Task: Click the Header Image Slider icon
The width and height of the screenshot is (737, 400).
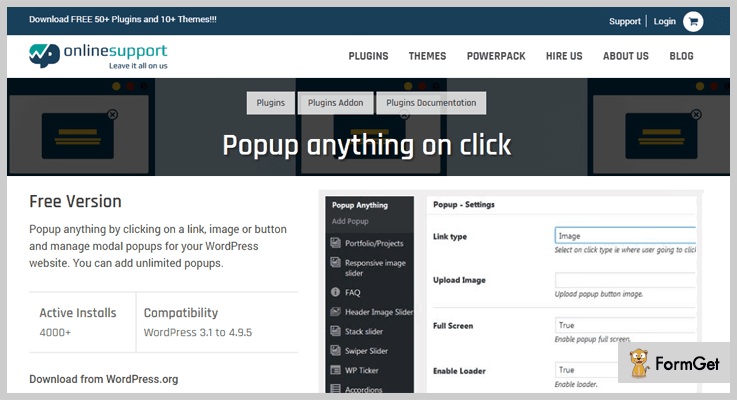Action: (x=335, y=311)
